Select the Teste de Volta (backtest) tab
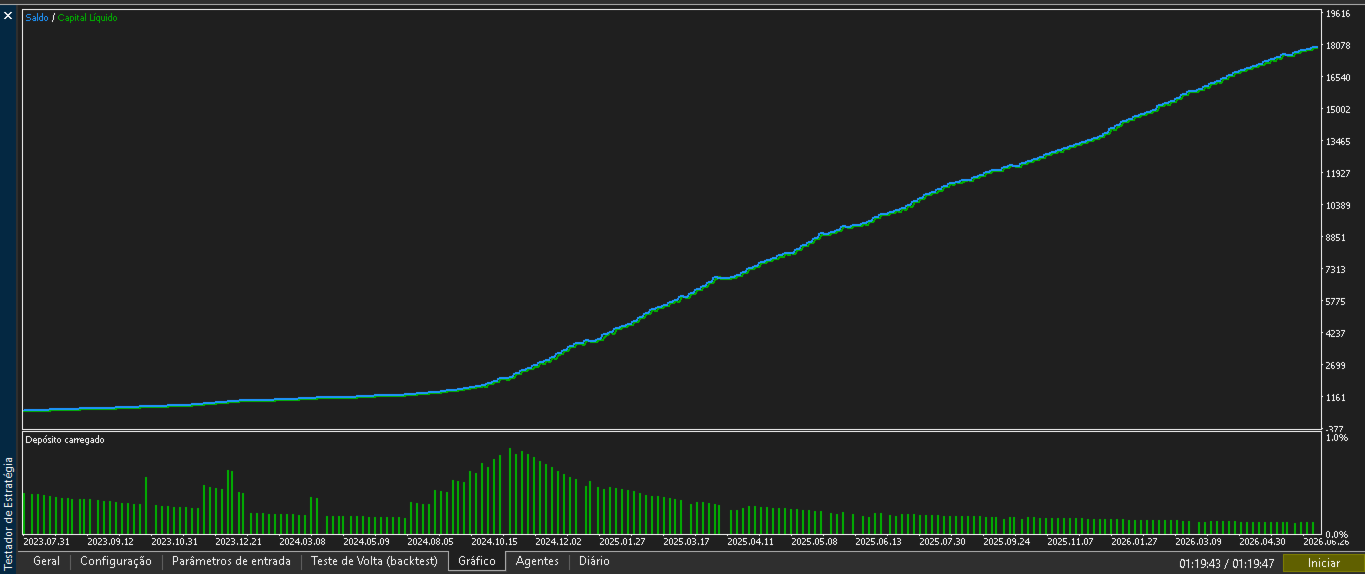Image resolution: width=1365 pixels, height=574 pixels. coord(374,561)
